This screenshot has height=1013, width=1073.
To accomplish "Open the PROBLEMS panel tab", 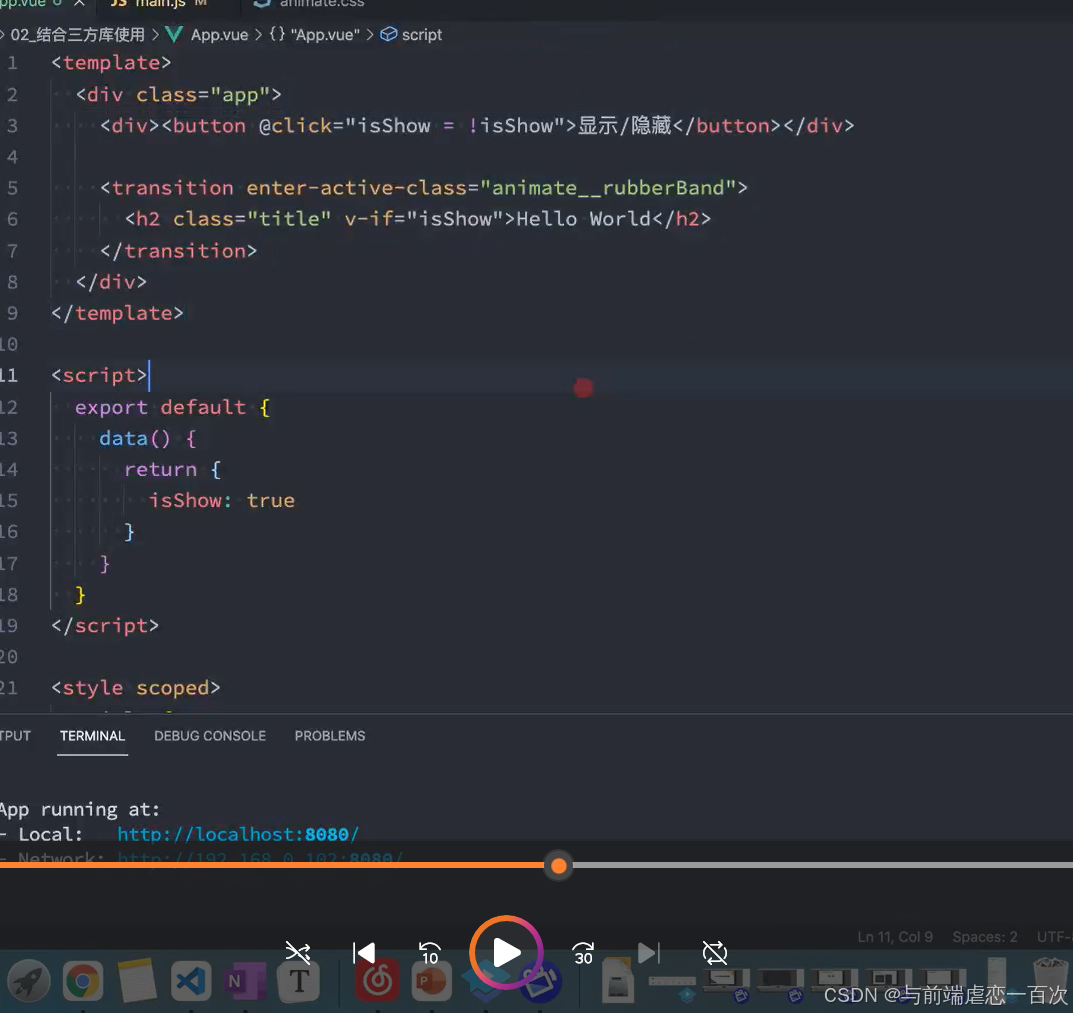I will [330, 736].
